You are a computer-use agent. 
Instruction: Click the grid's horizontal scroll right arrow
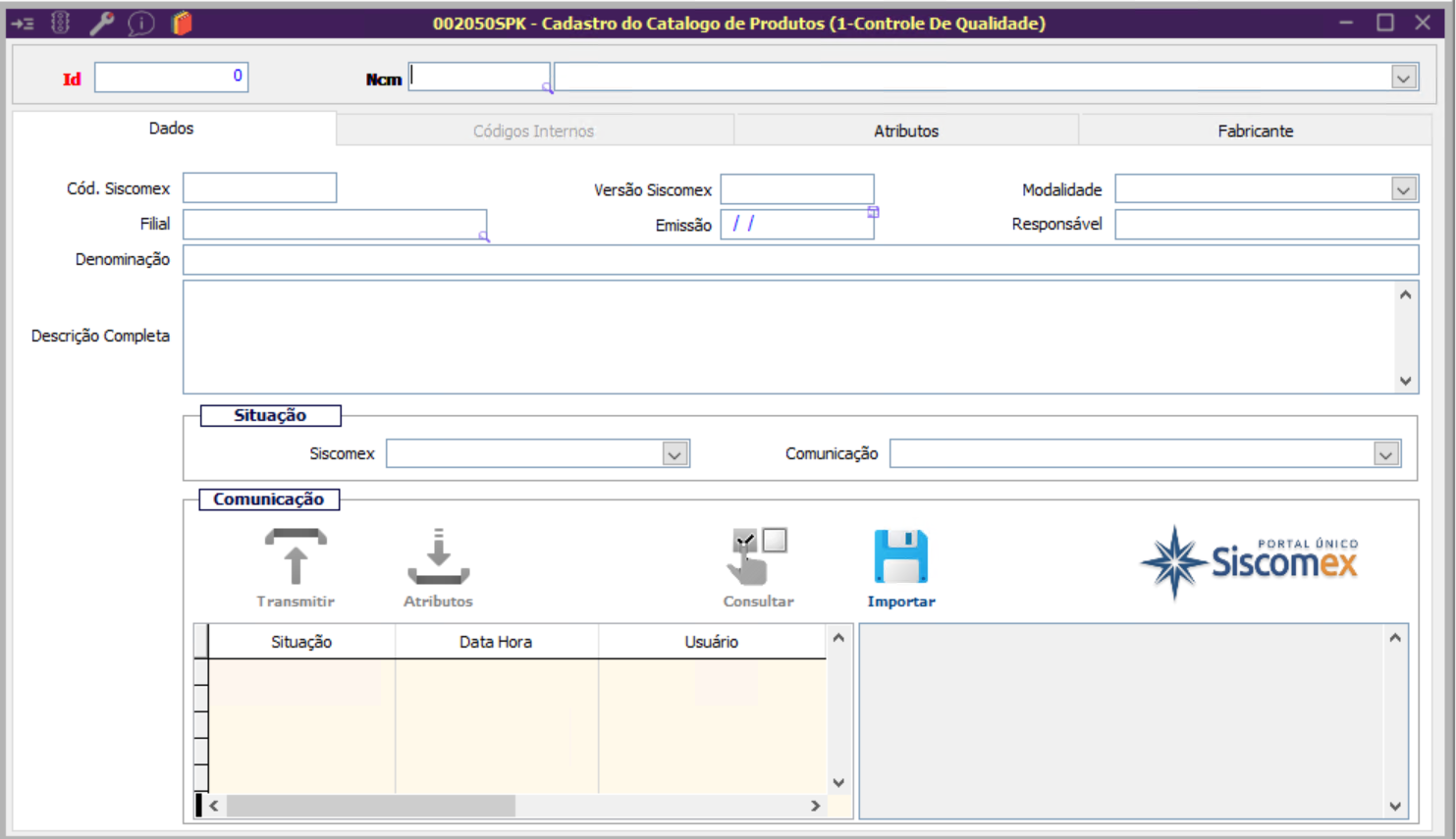tap(815, 806)
